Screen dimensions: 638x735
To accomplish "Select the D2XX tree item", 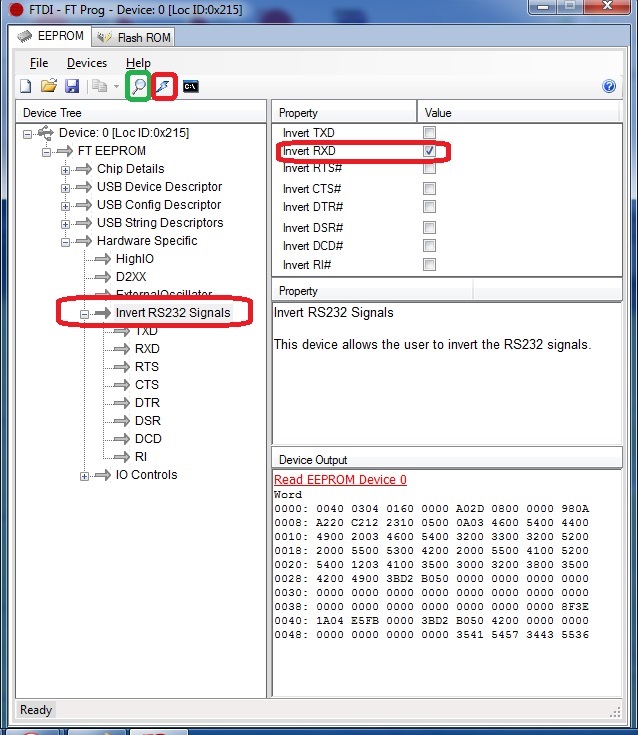I will pos(131,277).
